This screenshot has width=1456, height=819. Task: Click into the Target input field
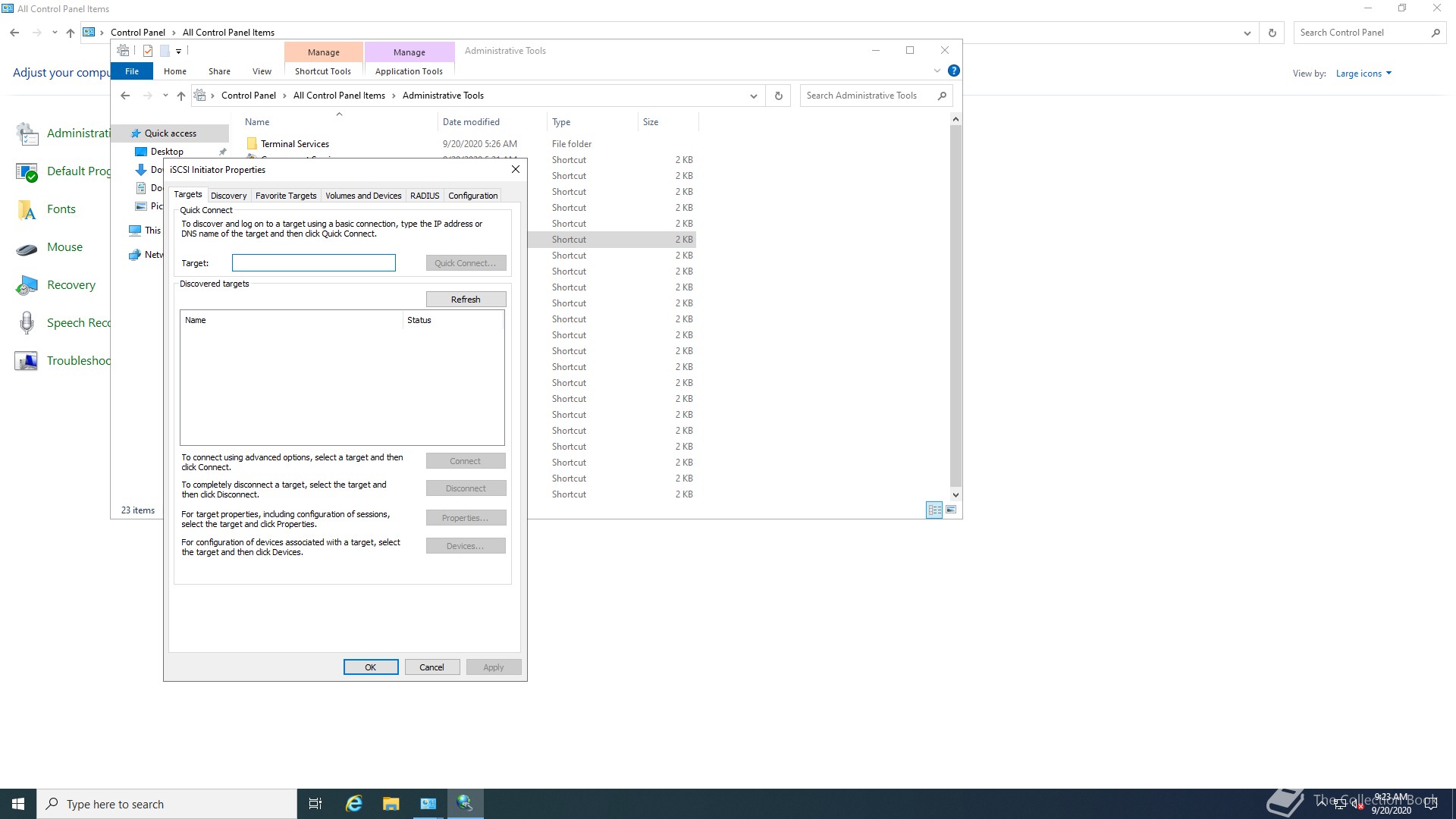click(314, 262)
